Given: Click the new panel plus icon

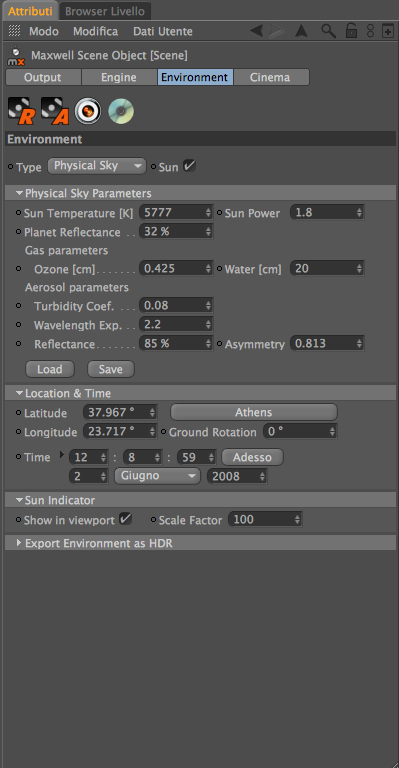Looking at the screenshot, I should tap(388, 31).
